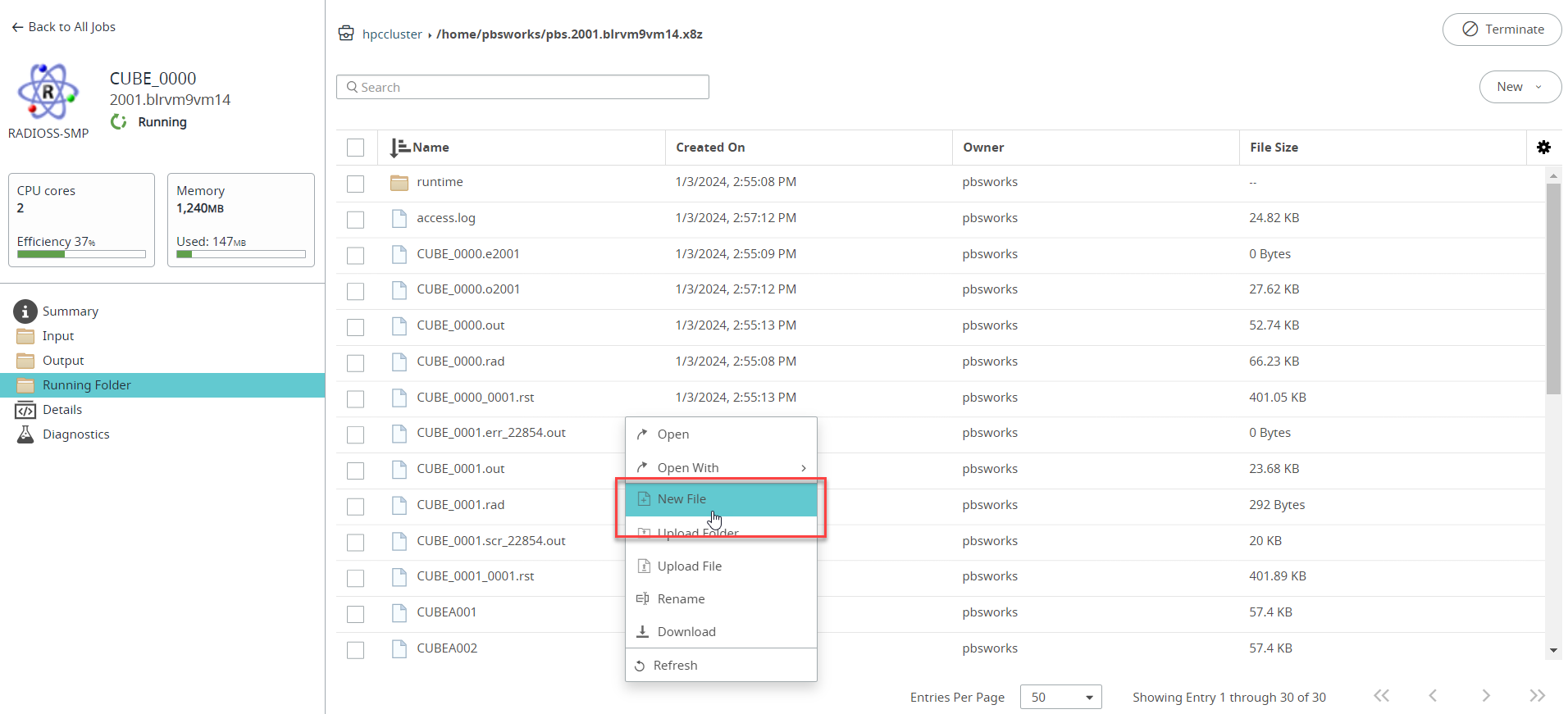Click the CUBE_0000.out file icon
The height and width of the screenshot is (714, 1568).
[x=399, y=325]
